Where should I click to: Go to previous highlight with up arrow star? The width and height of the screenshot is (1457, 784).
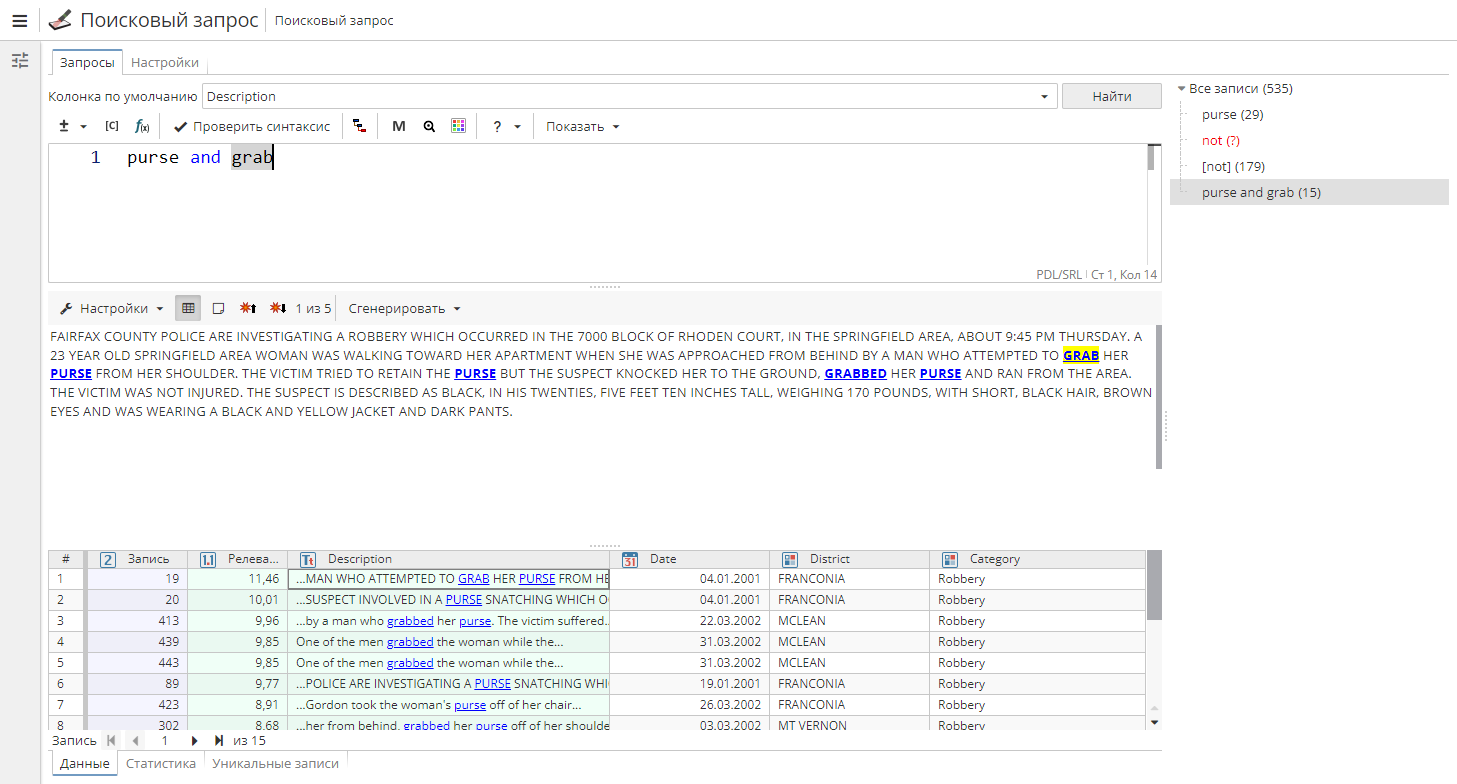click(248, 308)
